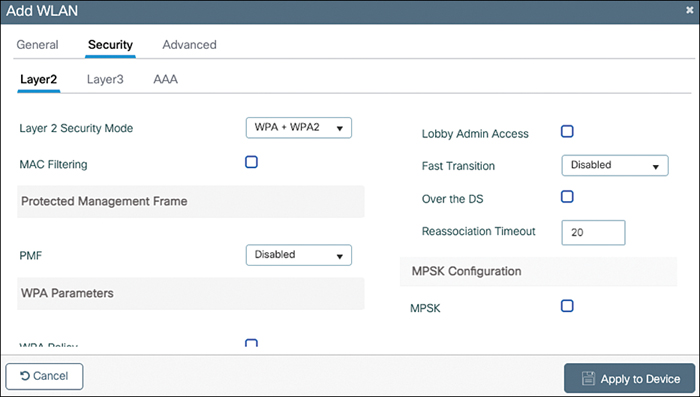Switch to the General tab
Screen dimensions: 700x397
coord(38,45)
